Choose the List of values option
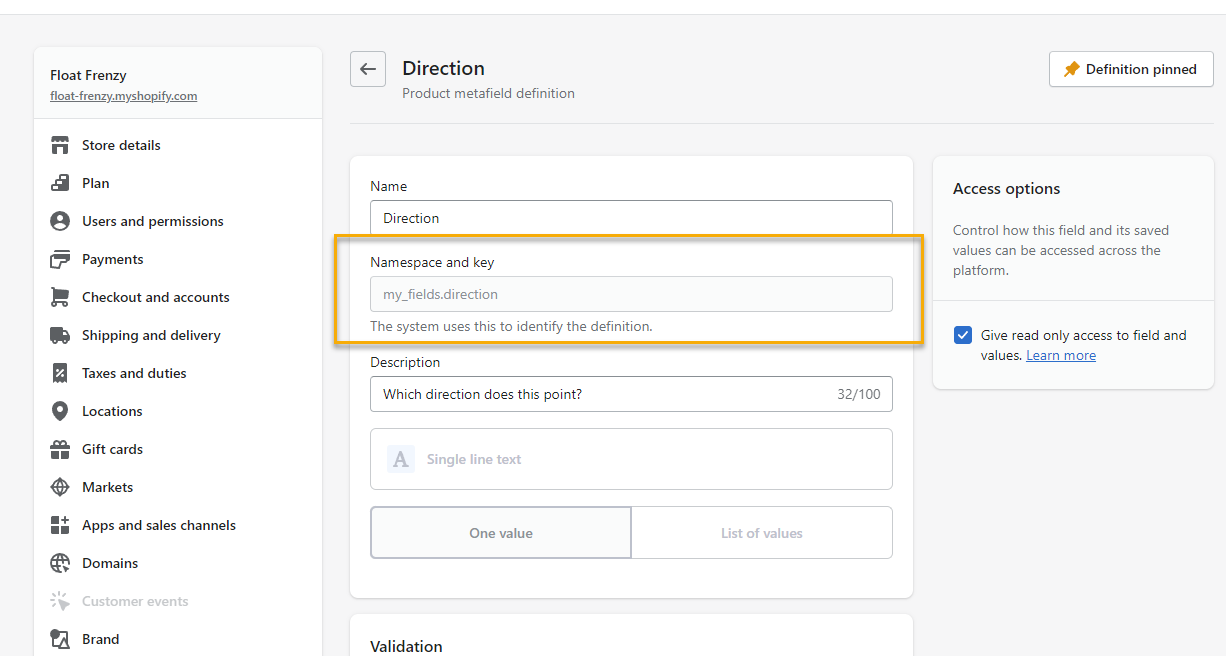This screenshot has width=1226, height=656. point(761,533)
